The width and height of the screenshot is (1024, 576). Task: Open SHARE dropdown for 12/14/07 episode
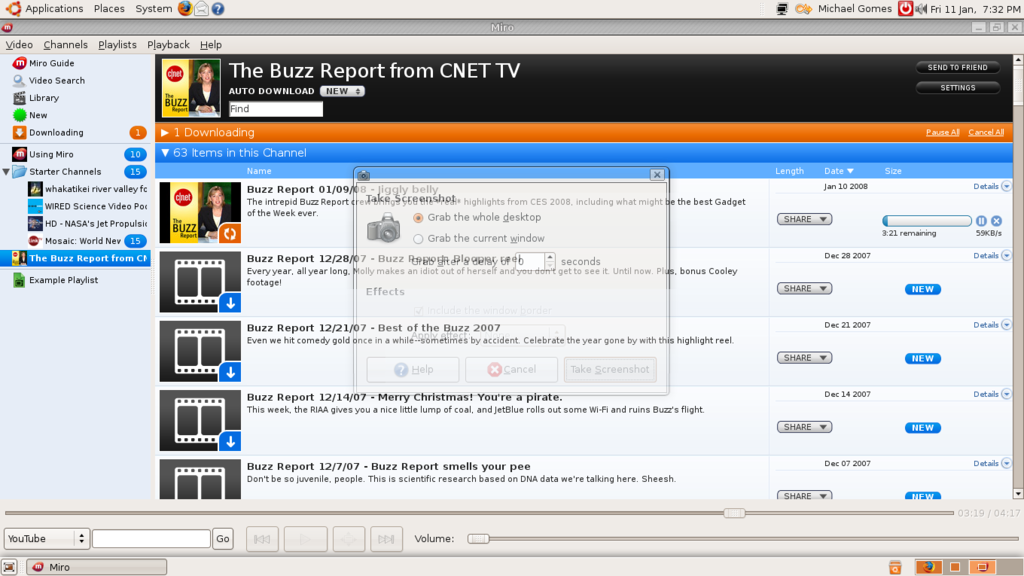805,427
